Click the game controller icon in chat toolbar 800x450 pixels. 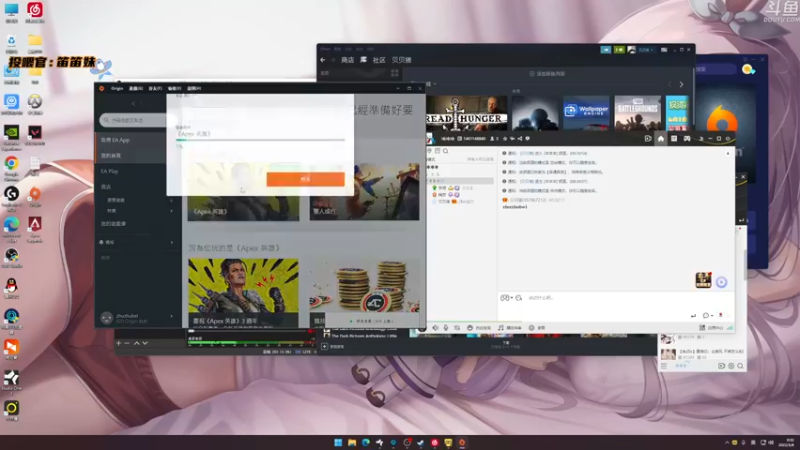pyautogui.click(x=687, y=139)
